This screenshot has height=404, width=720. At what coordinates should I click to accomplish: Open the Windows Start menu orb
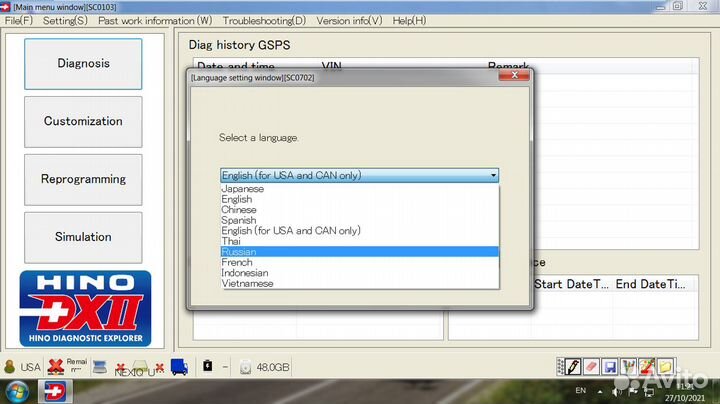pos(15,390)
